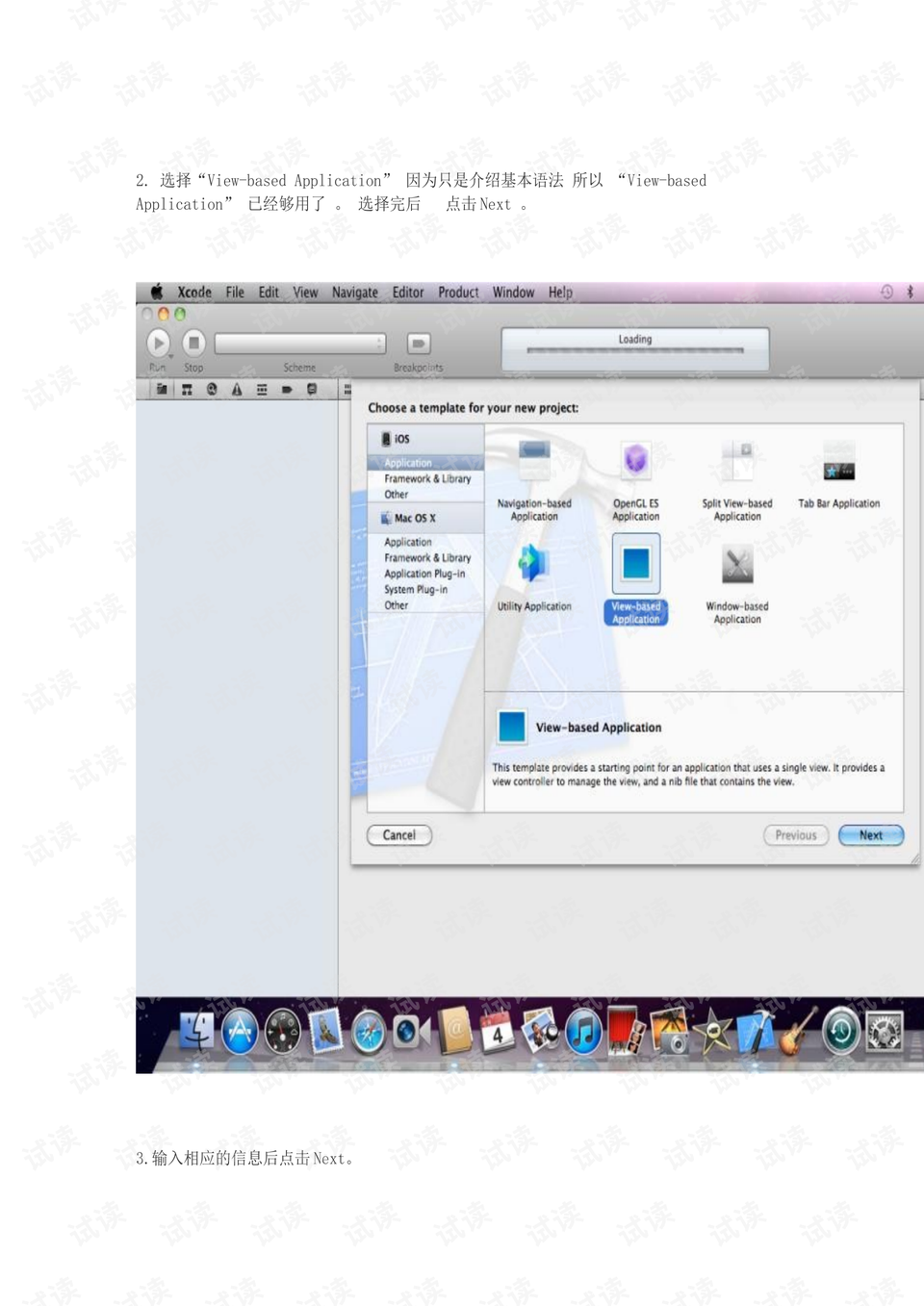This screenshot has width=924, height=1306.
Task: Open the Scheme dropdown
Action: coord(300,344)
